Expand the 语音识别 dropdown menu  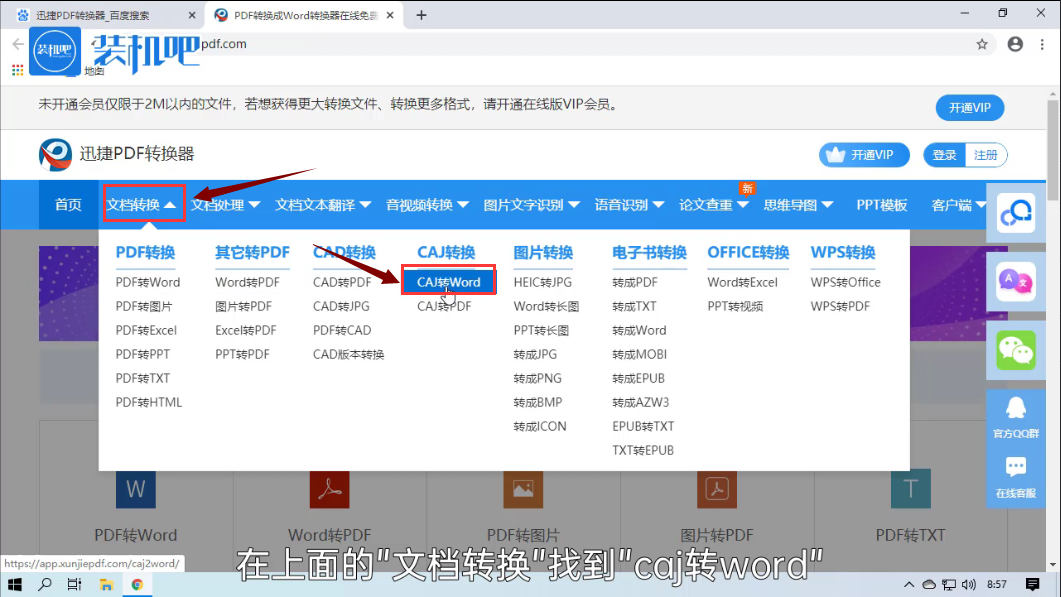[x=628, y=205]
